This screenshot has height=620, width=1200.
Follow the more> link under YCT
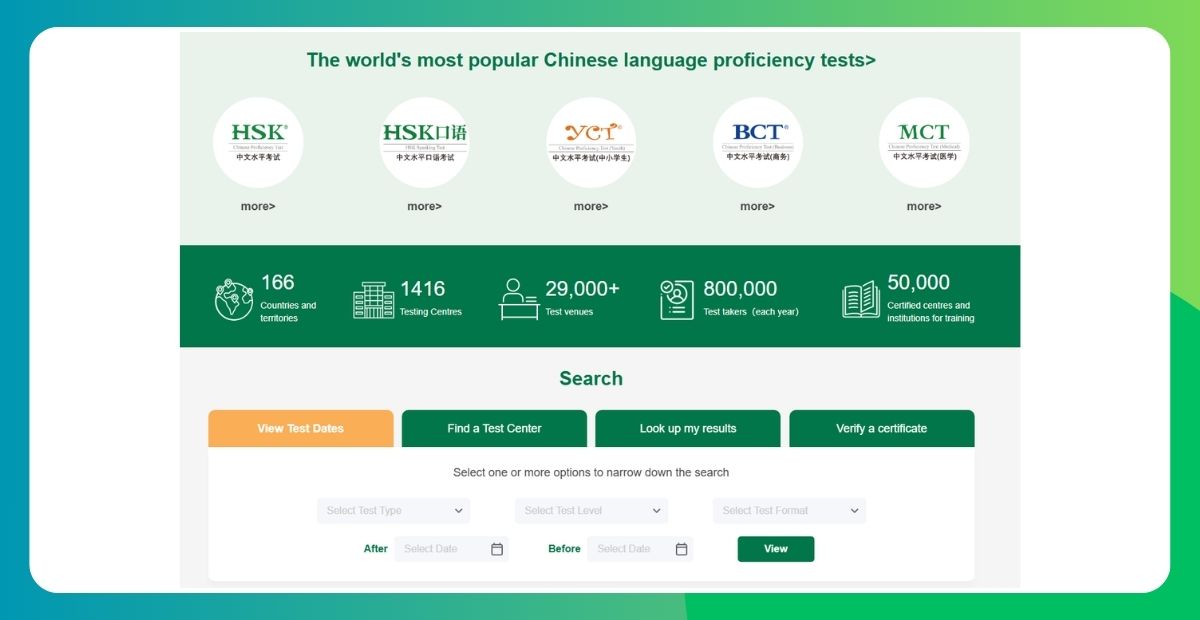(591, 207)
